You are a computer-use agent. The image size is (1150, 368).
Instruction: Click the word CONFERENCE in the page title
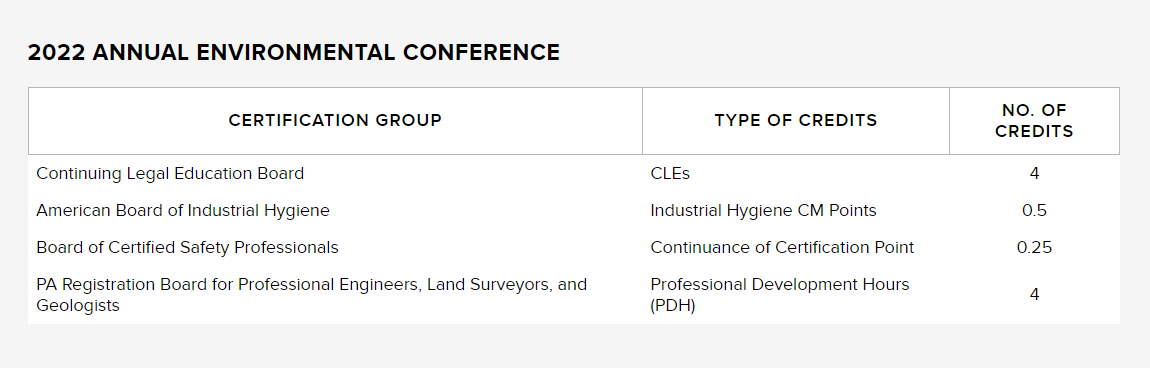(x=481, y=53)
